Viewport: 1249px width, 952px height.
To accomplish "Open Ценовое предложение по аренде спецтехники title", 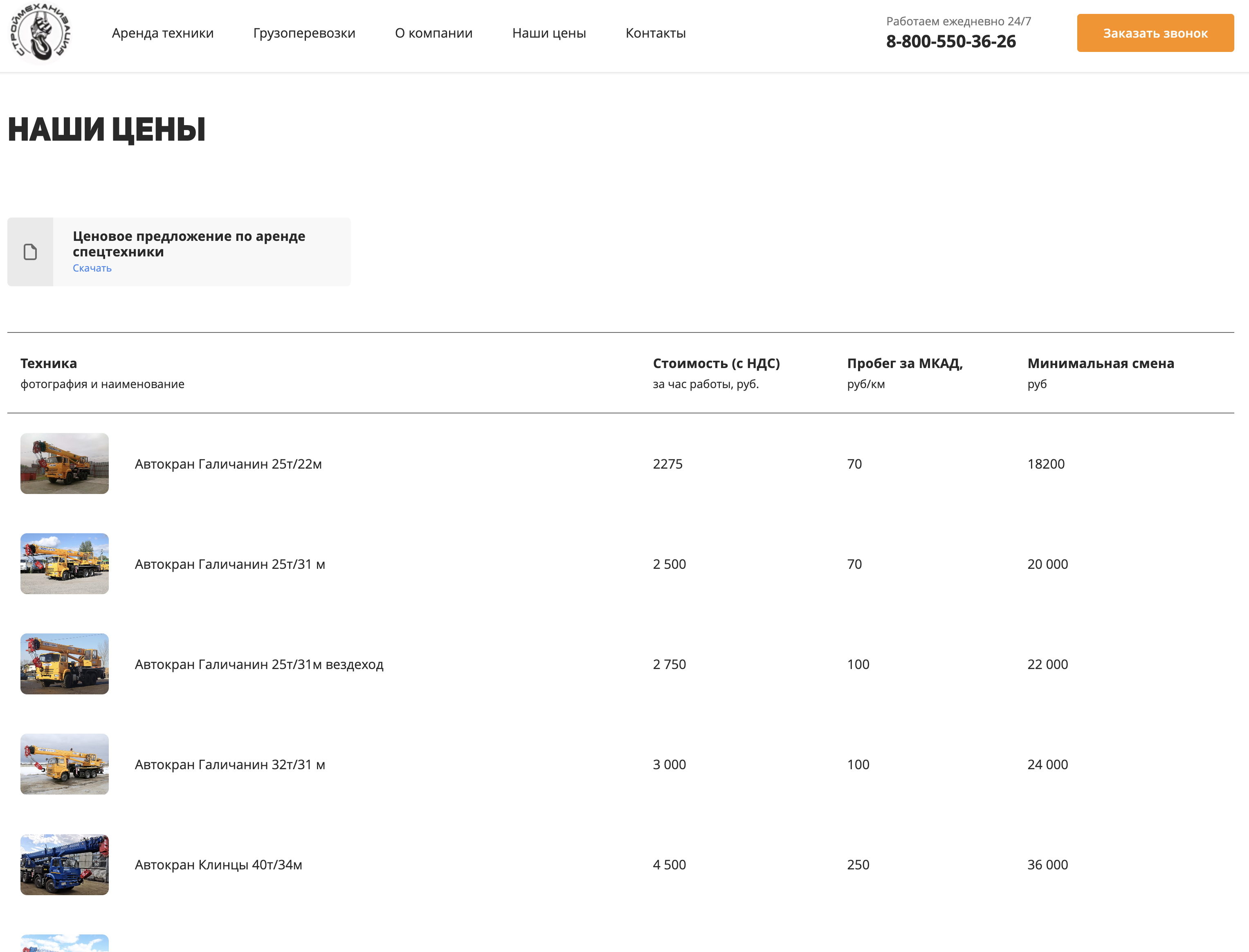I will (x=189, y=244).
